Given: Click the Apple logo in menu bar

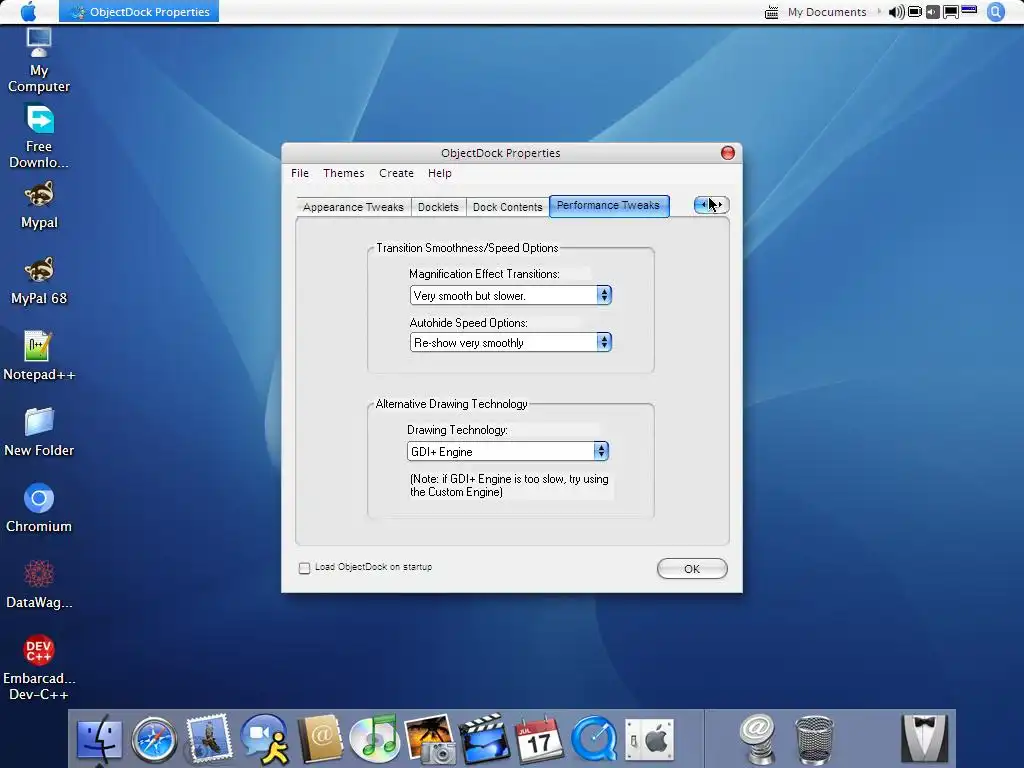Looking at the screenshot, I should (29, 11).
